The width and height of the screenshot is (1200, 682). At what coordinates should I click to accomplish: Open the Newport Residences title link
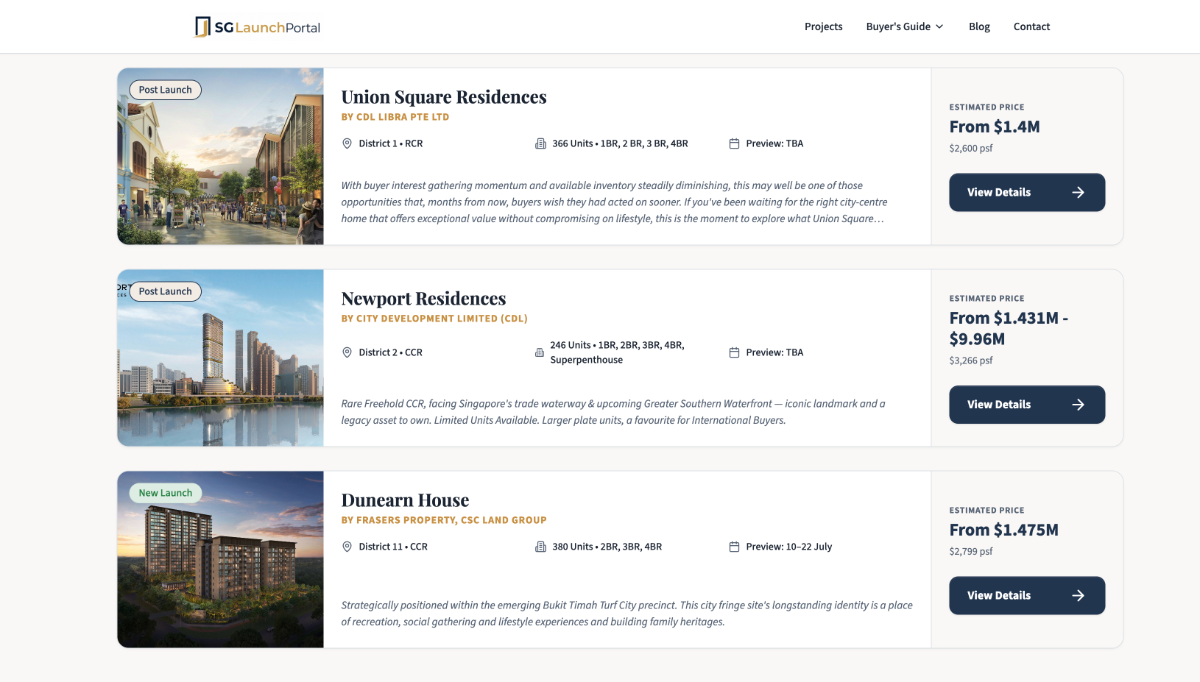(x=423, y=298)
